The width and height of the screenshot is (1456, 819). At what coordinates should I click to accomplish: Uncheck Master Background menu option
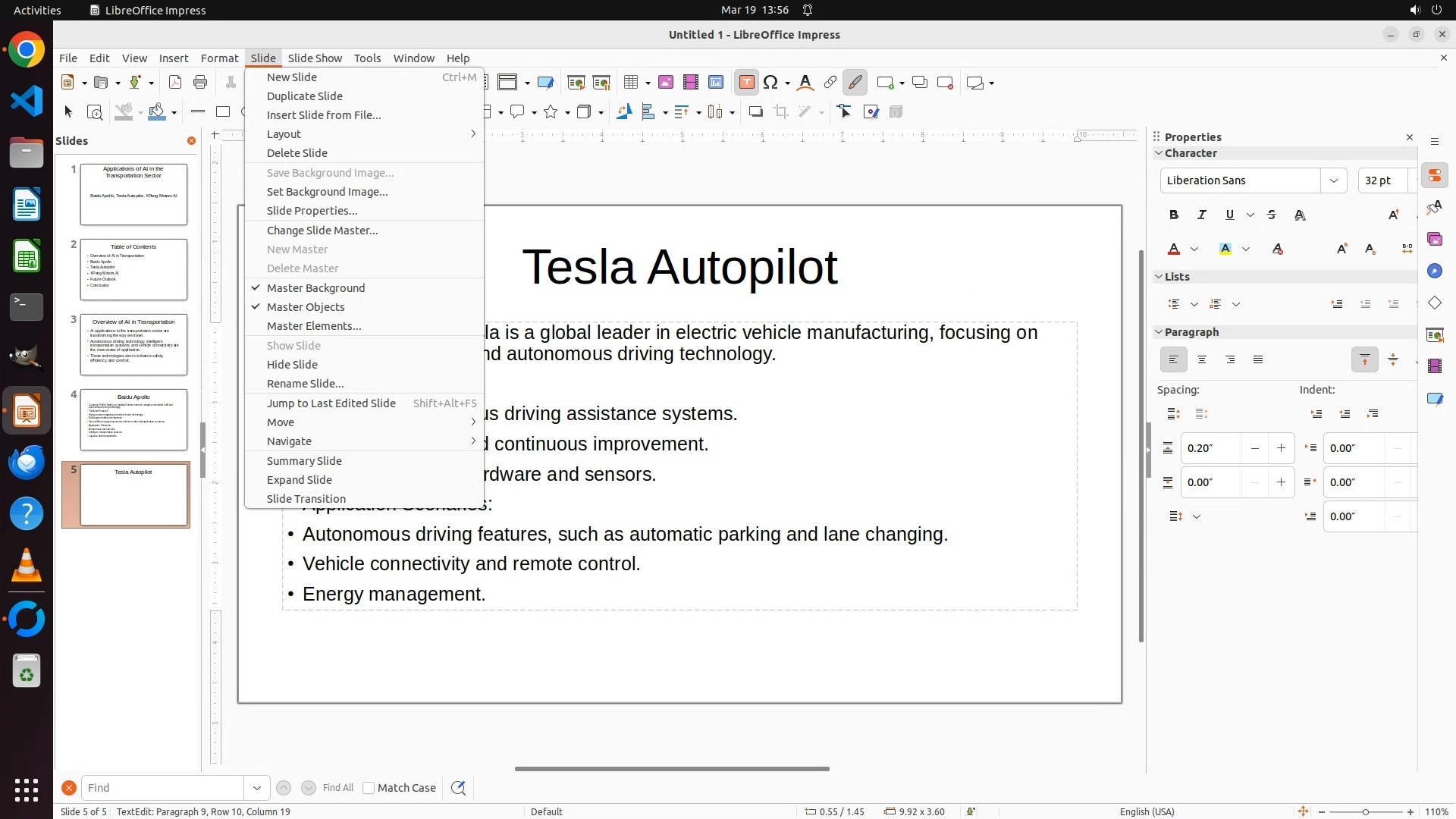315,288
